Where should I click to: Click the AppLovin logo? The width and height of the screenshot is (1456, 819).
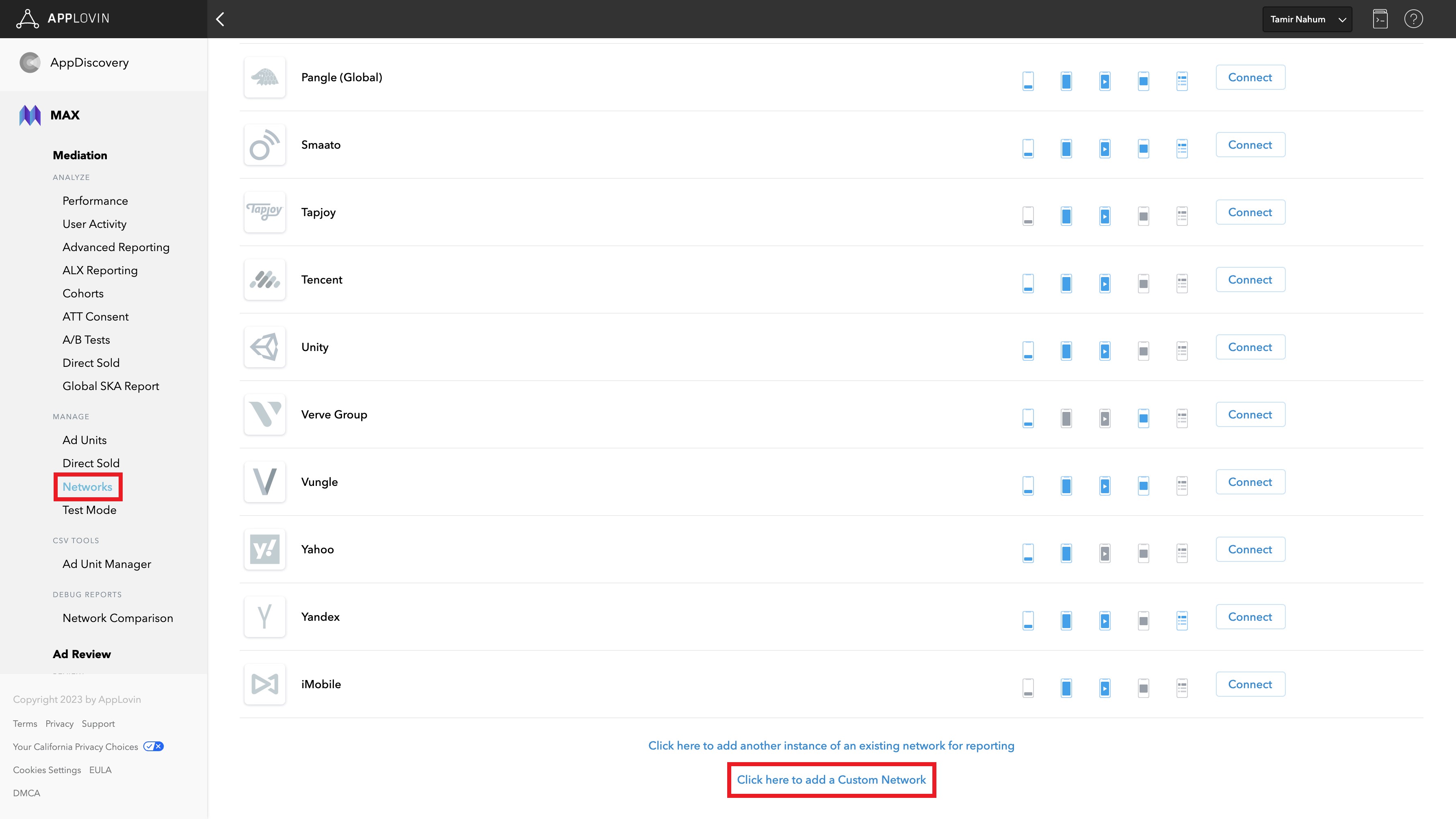tap(62, 19)
